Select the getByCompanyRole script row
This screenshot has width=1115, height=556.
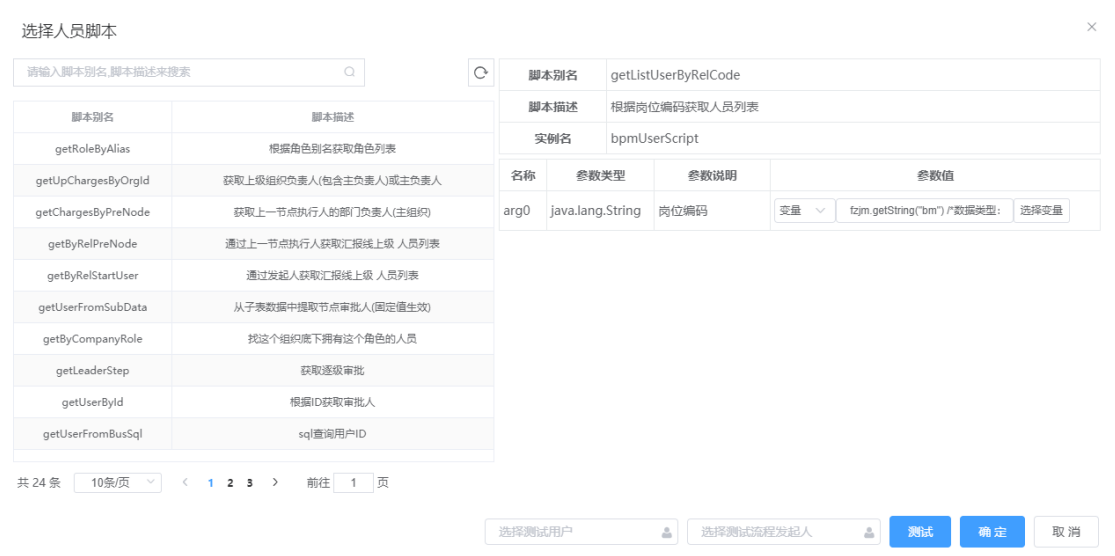click(x=254, y=338)
